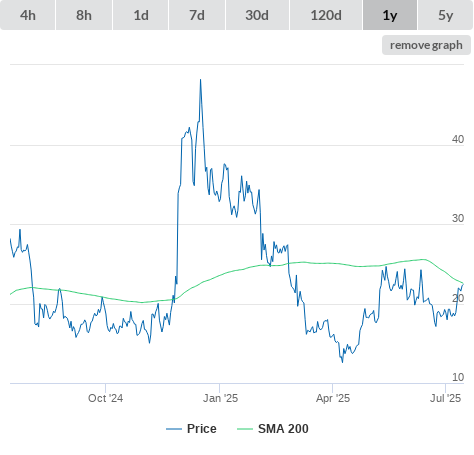This screenshot has width=474, height=455.
Task: Click the 30 y-axis value label
Action: [458, 218]
